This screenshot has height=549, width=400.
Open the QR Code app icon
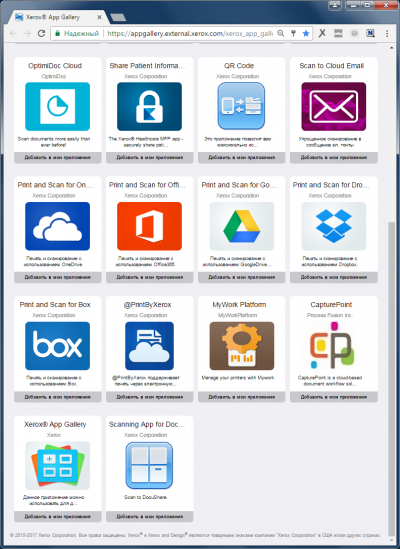[241, 106]
